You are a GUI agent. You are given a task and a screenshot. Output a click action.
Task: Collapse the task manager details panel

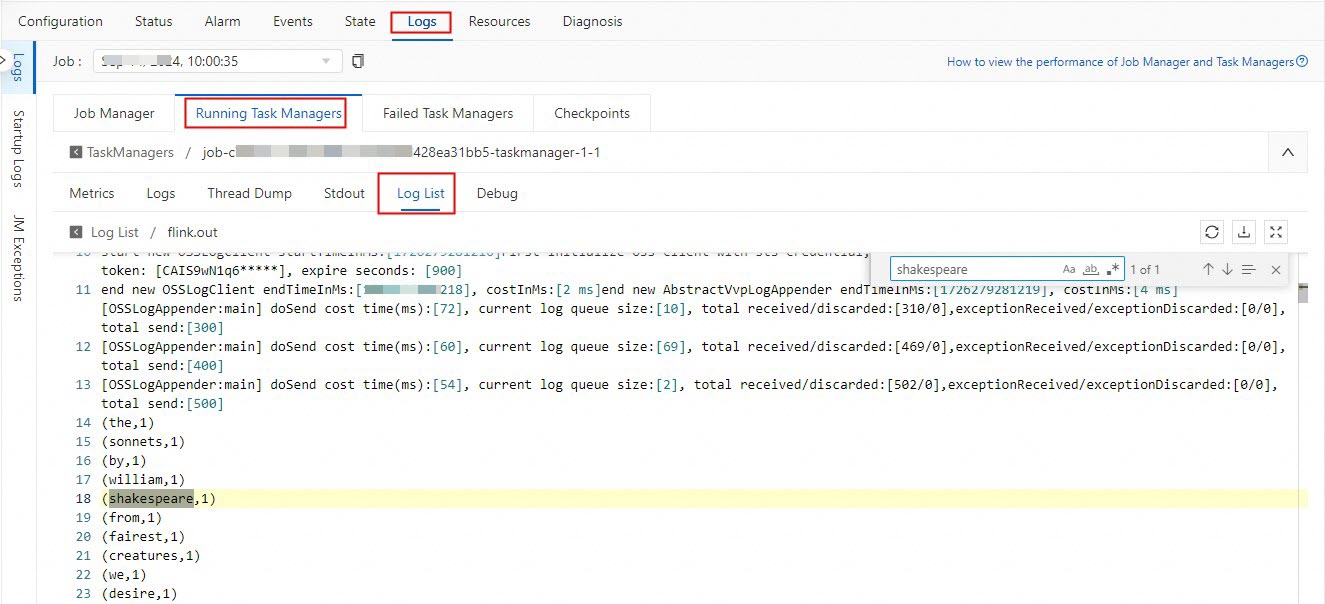tap(1288, 153)
